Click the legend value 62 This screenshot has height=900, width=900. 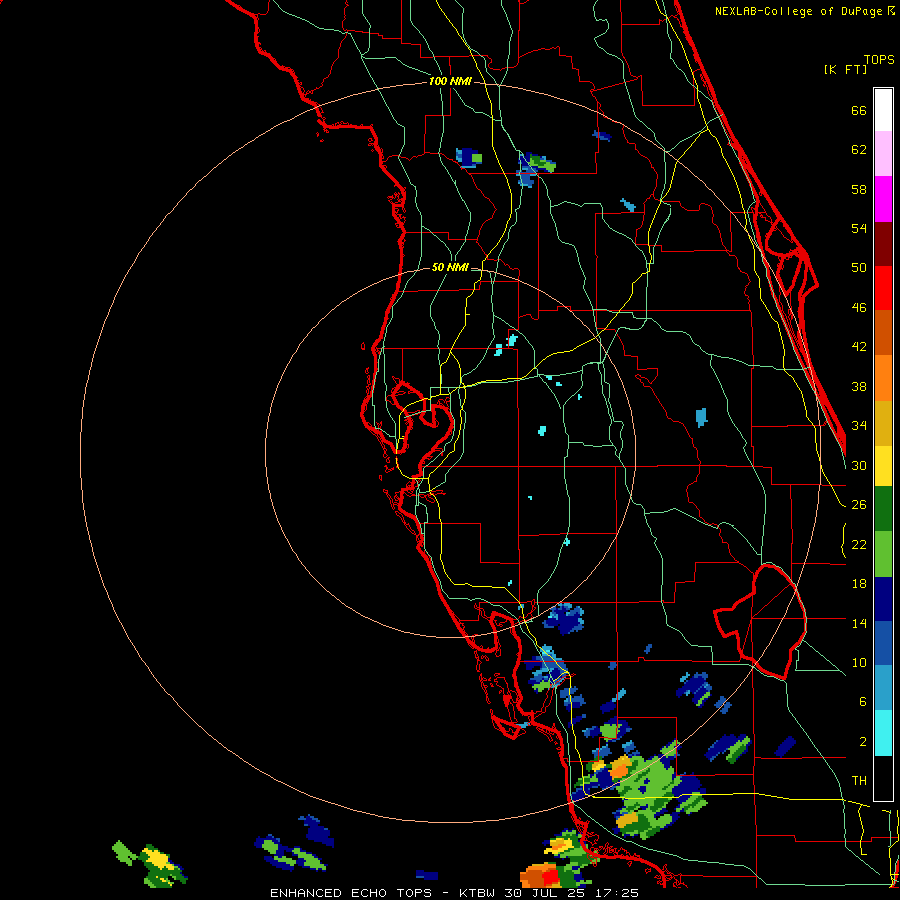pyautogui.click(x=859, y=149)
